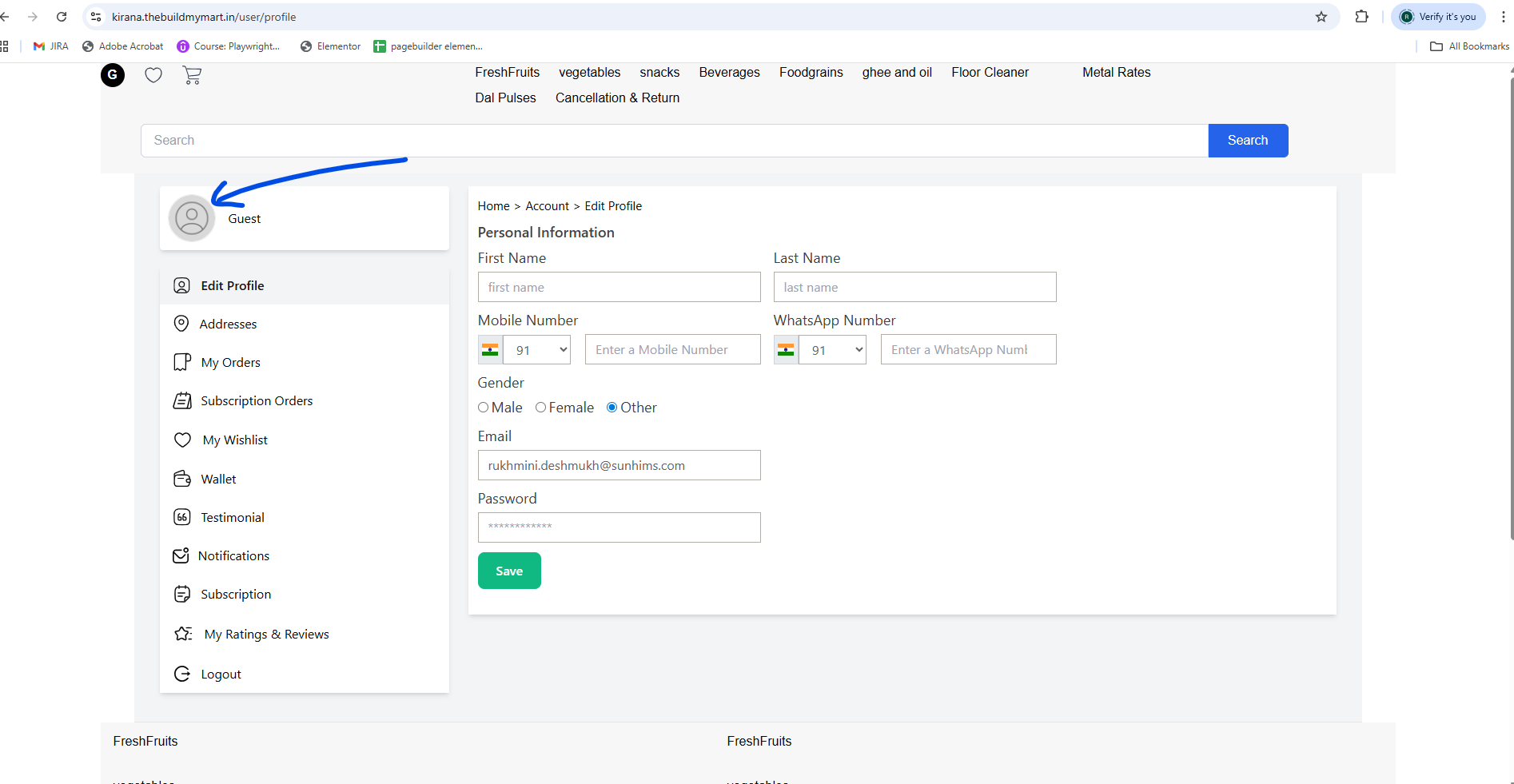Click the Guest user avatar picture
Viewport: 1514px width, 784px height.
coord(192,218)
